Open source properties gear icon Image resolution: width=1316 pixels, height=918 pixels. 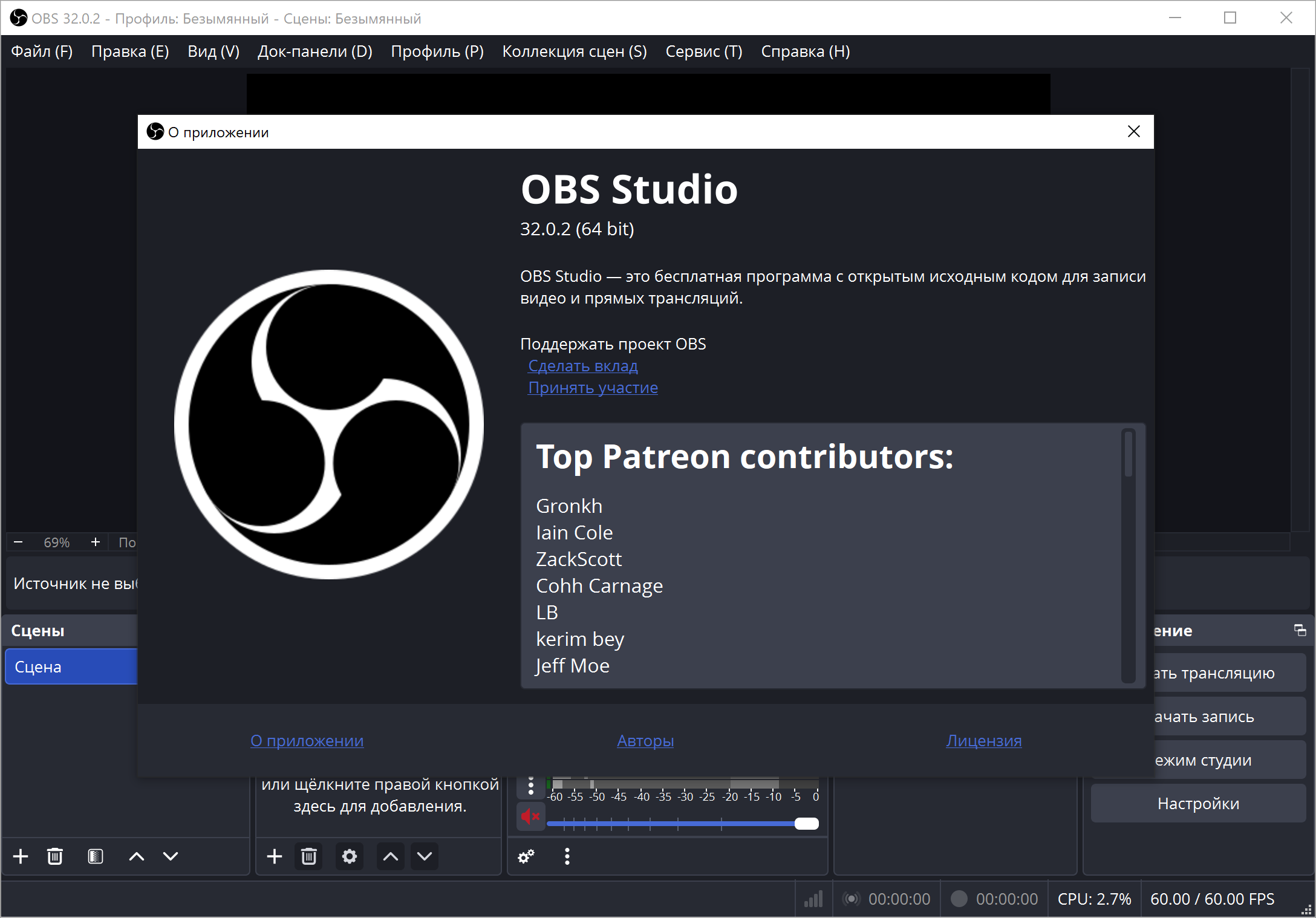coord(350,856)
